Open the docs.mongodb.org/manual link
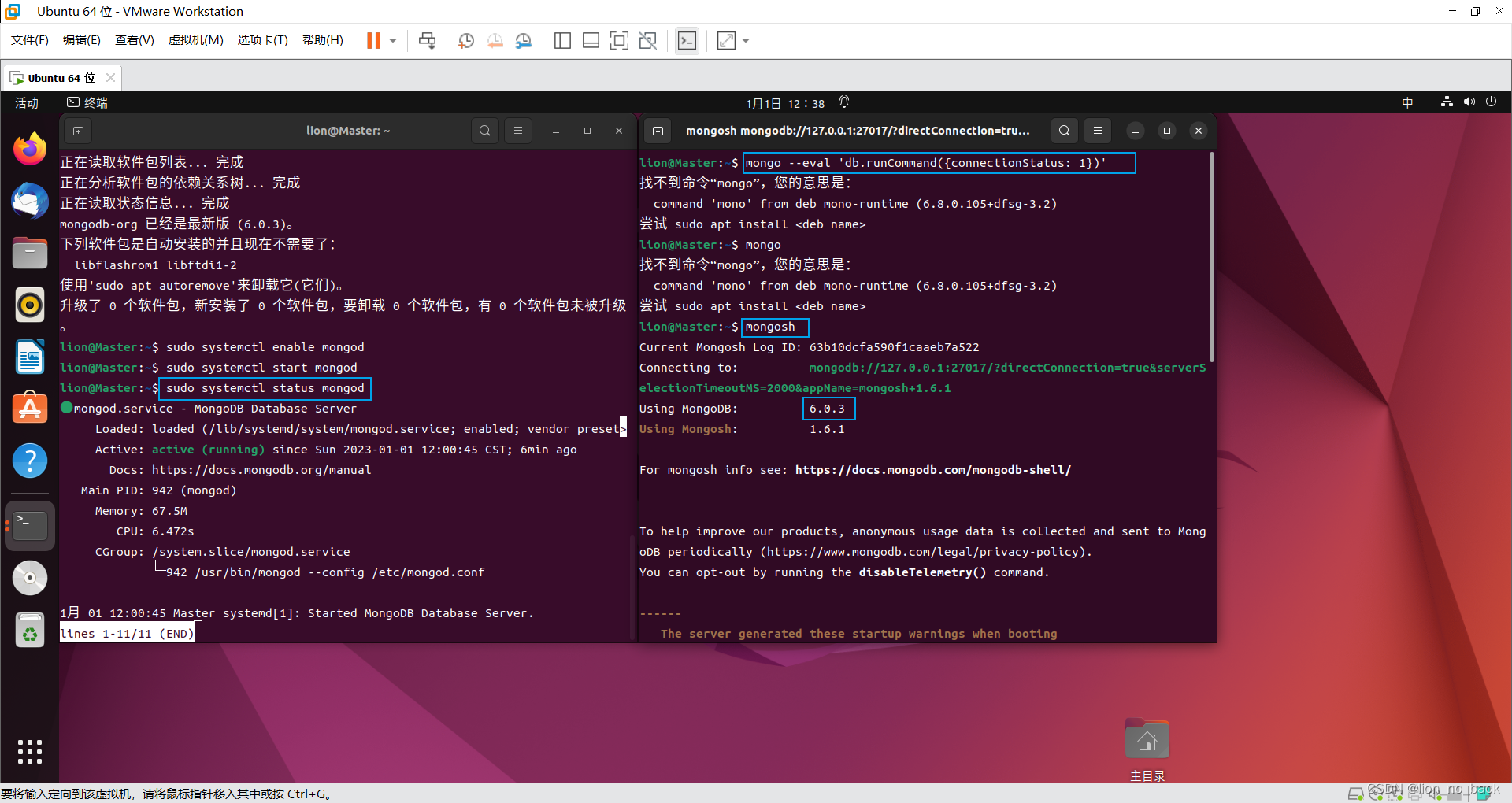The image size is (1512, 803). tap(261, 470)
